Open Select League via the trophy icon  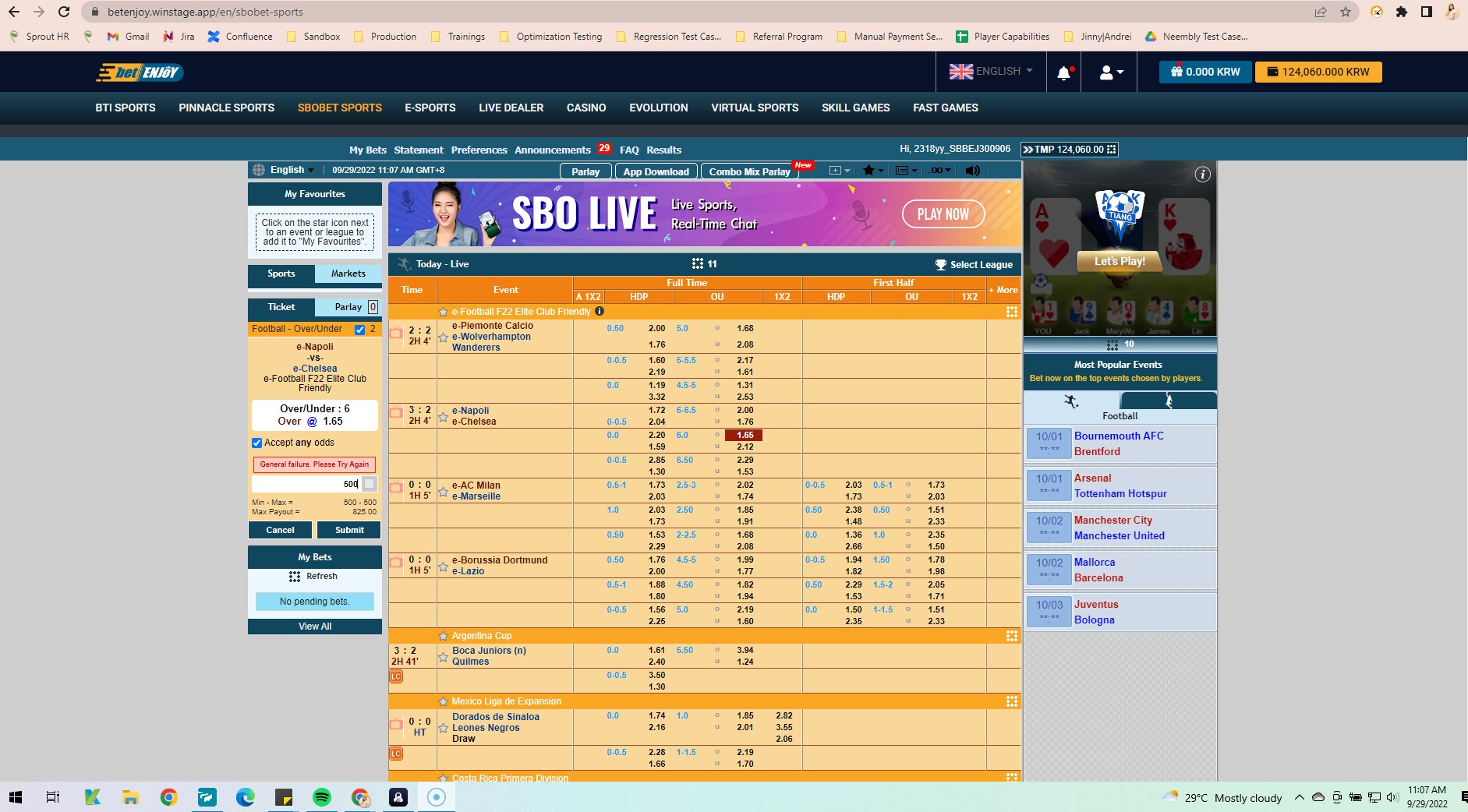(x=940, y=264)
